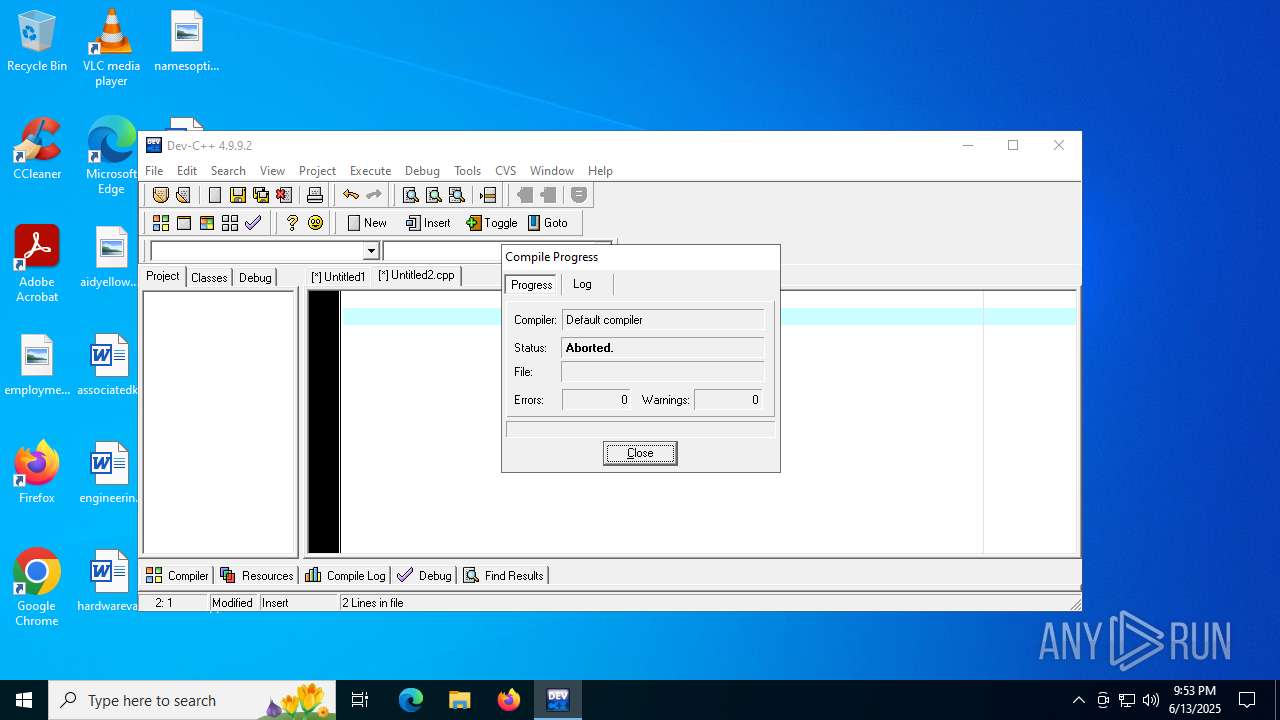Click the Status field showing Aborted
This screenshot has width=1280, height=720.
663,348
